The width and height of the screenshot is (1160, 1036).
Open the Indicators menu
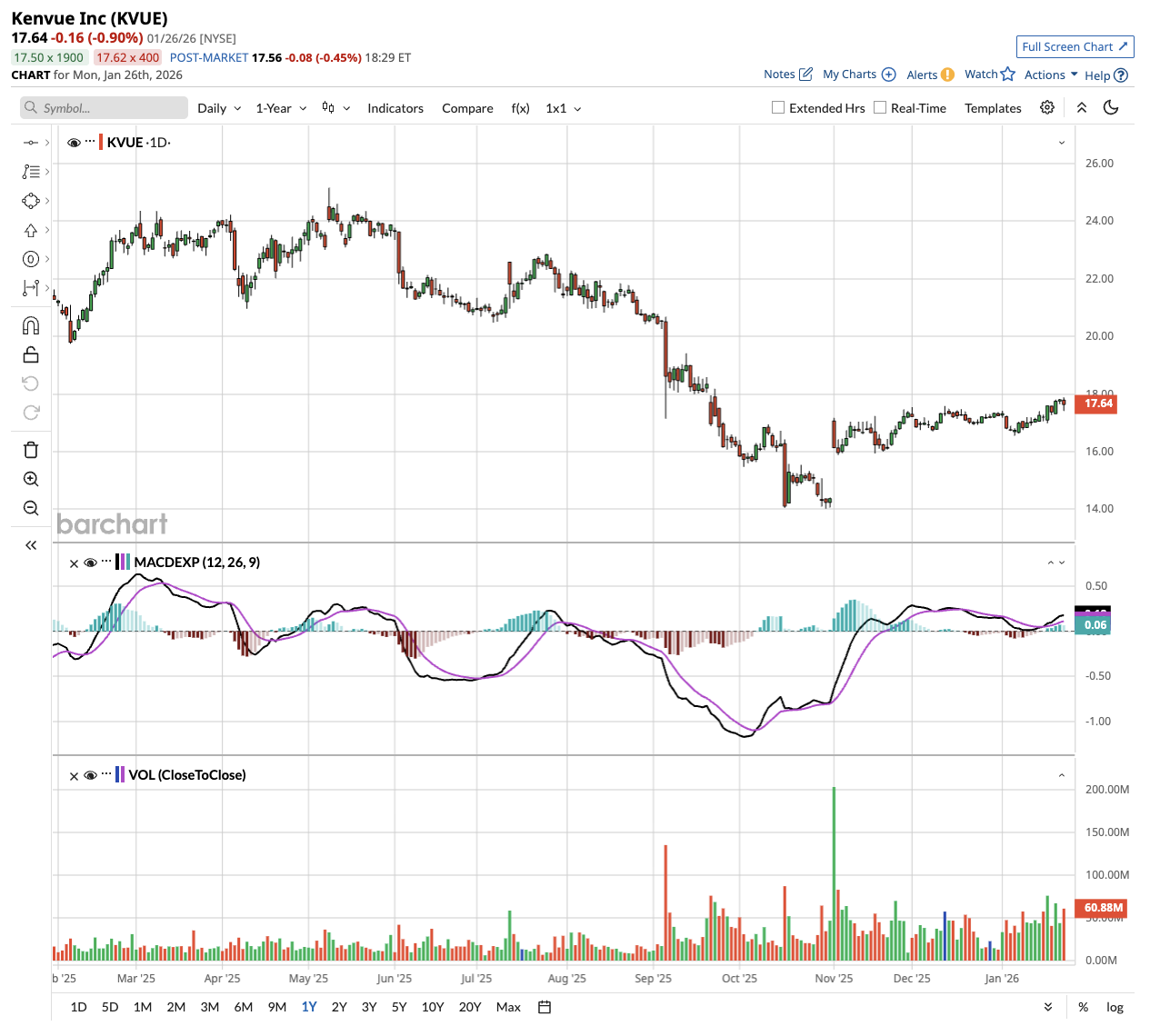point(395,108)
